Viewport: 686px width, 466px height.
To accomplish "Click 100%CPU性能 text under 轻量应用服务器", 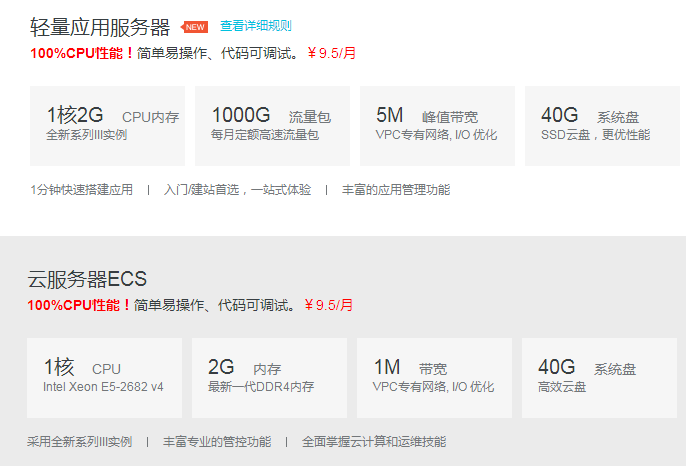I will (x=81, y=53).
